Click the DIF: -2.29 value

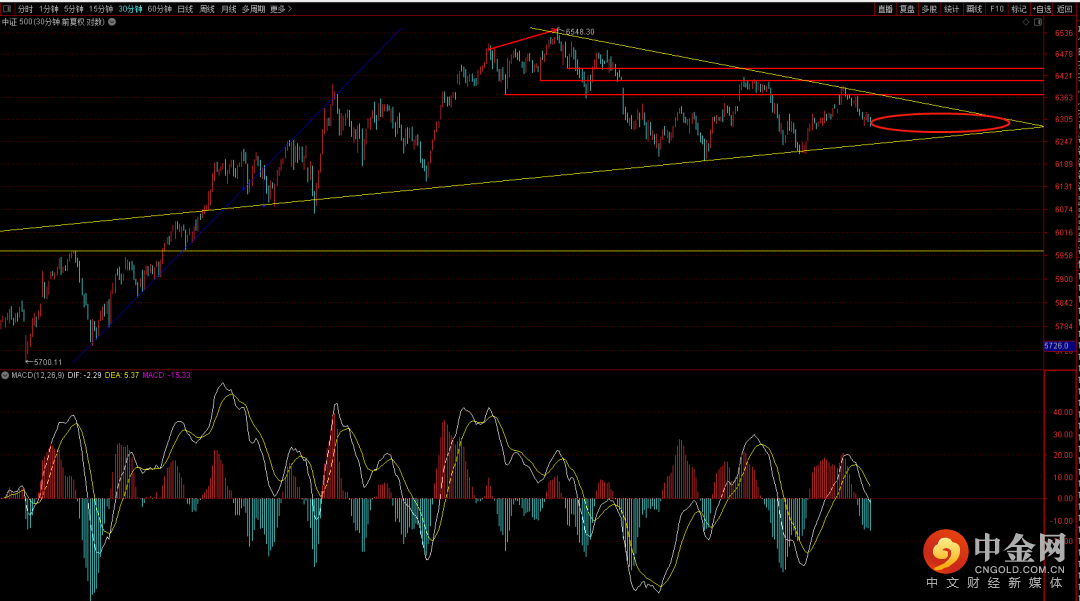click(84, 375)
